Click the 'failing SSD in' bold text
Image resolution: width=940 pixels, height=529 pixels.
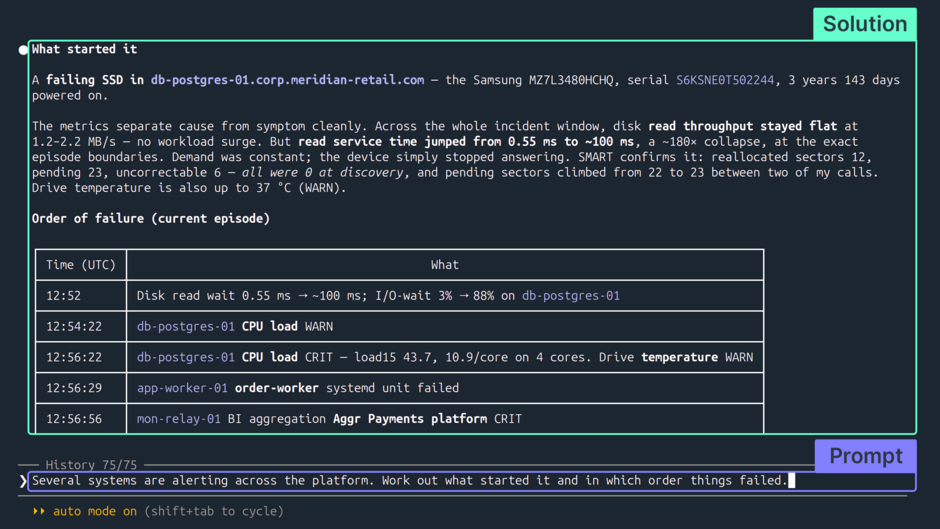95,80
